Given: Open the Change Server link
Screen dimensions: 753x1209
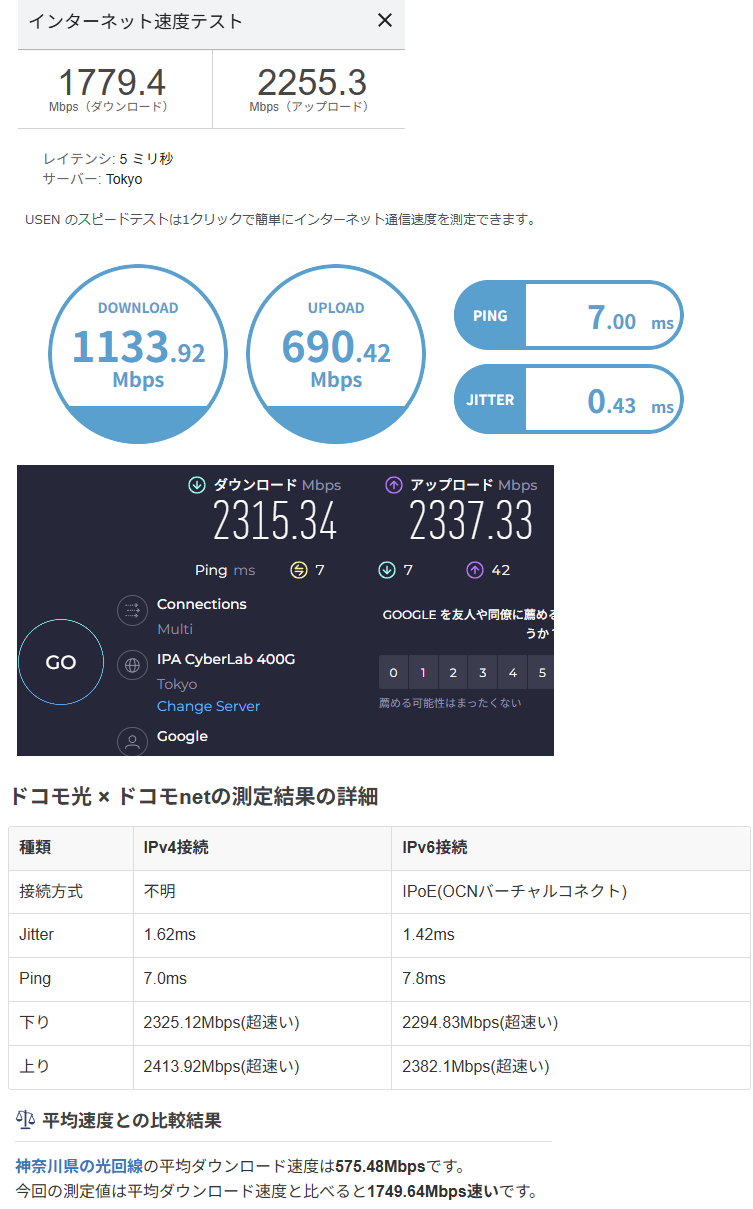Looking at the screenshot, I should point(208,706).
